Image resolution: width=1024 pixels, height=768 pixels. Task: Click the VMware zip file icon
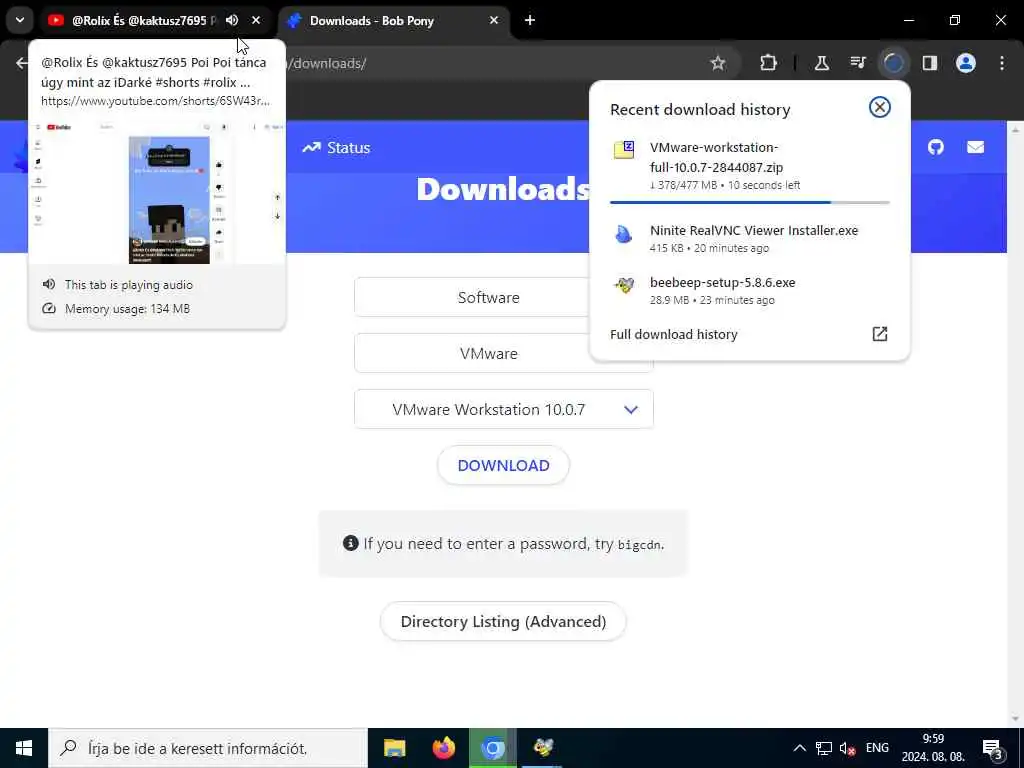[624, 150]
